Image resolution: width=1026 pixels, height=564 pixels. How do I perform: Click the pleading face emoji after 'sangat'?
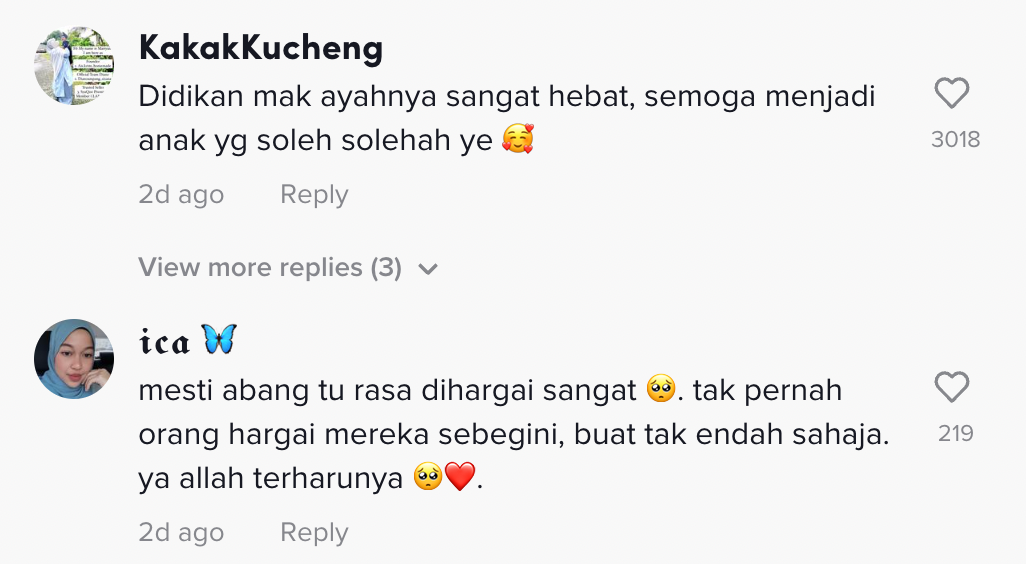[x=660, y=390]
